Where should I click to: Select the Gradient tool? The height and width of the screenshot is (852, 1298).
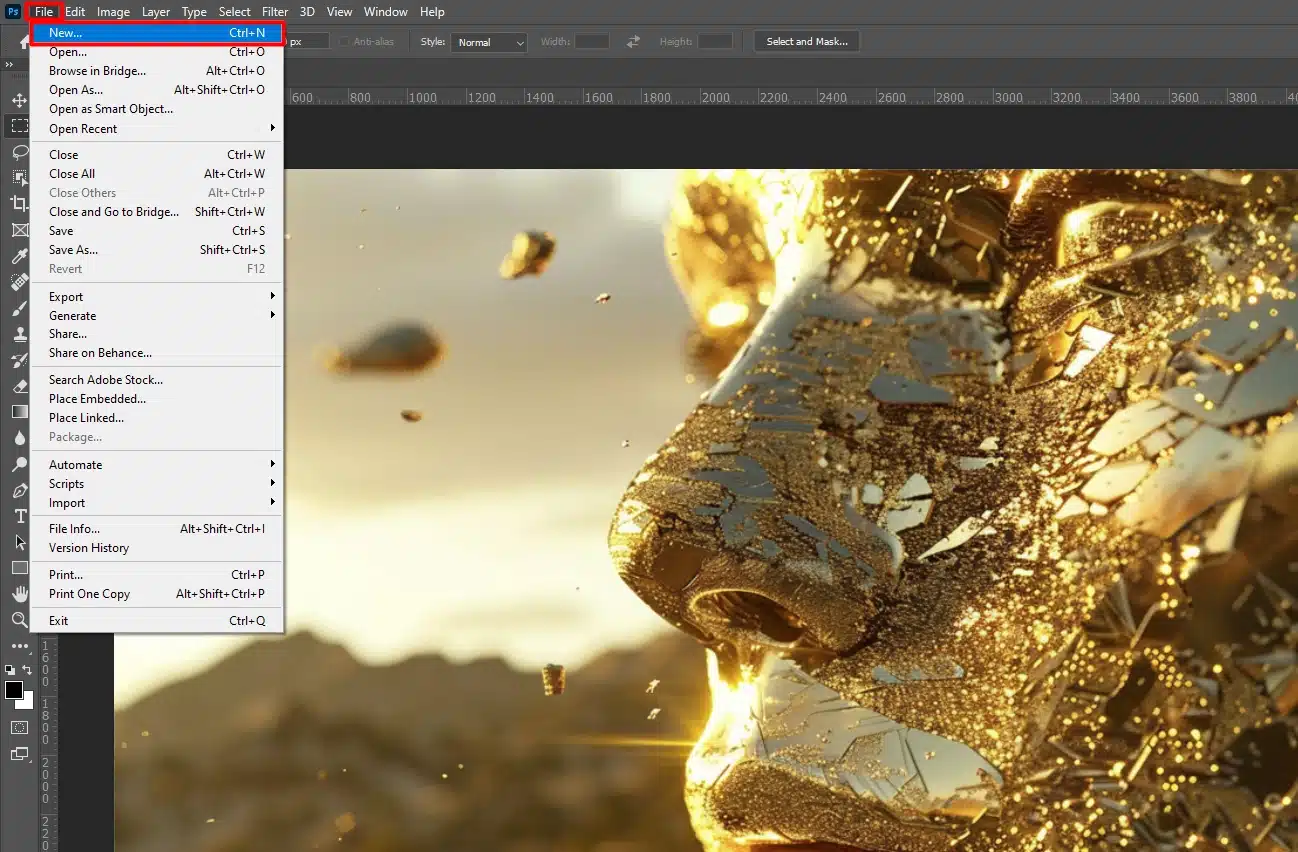coord(19,412)
